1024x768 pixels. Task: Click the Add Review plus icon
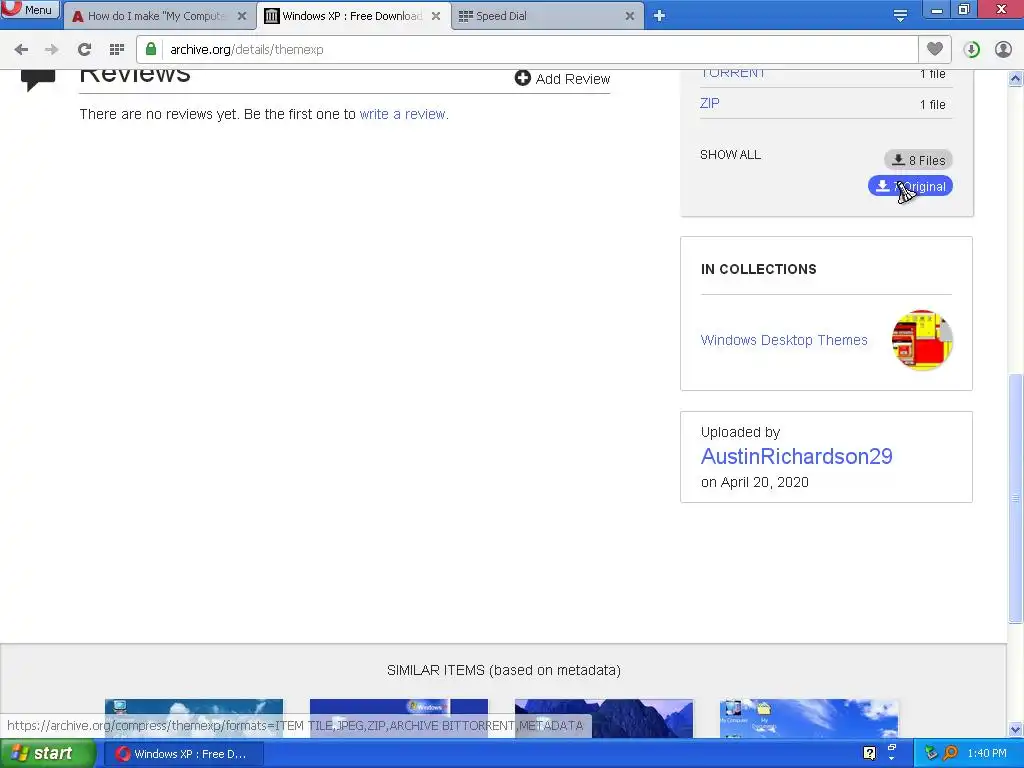coord(522,78)
